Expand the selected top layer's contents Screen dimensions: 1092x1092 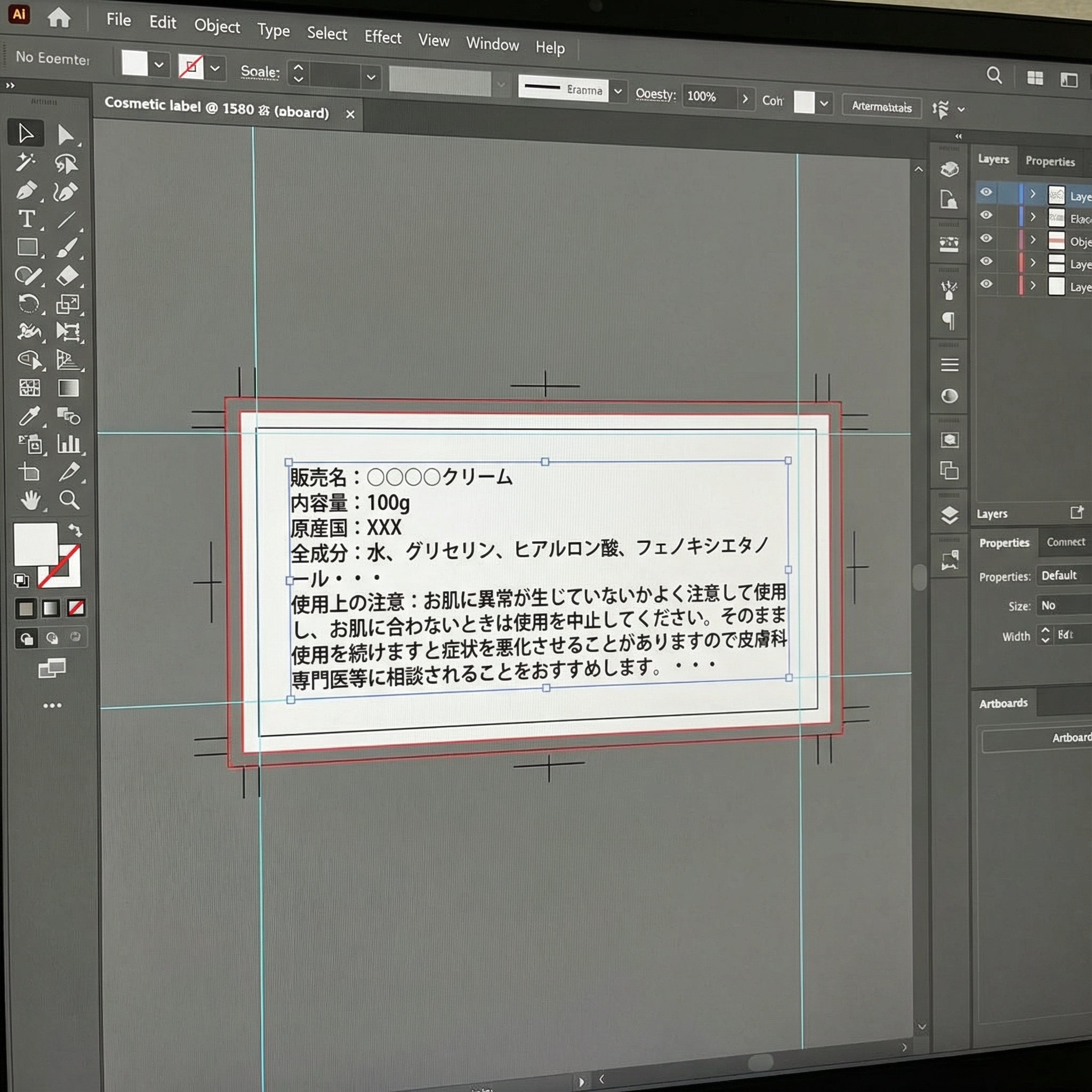click(1033, 192)
